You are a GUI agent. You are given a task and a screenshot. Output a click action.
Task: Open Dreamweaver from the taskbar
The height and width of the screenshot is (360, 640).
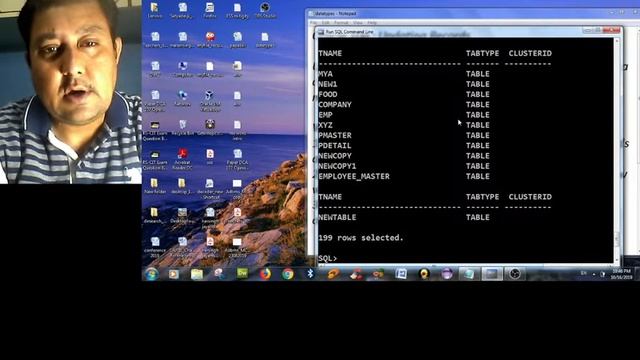(242, 273)
